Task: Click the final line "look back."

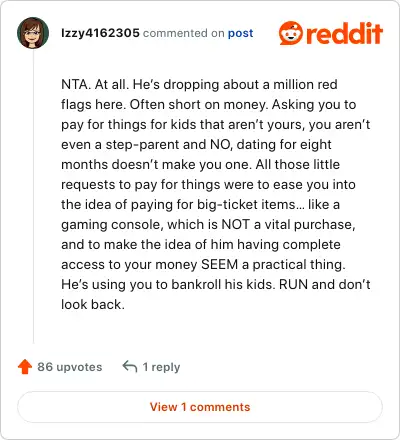Action: coord(93,304)
